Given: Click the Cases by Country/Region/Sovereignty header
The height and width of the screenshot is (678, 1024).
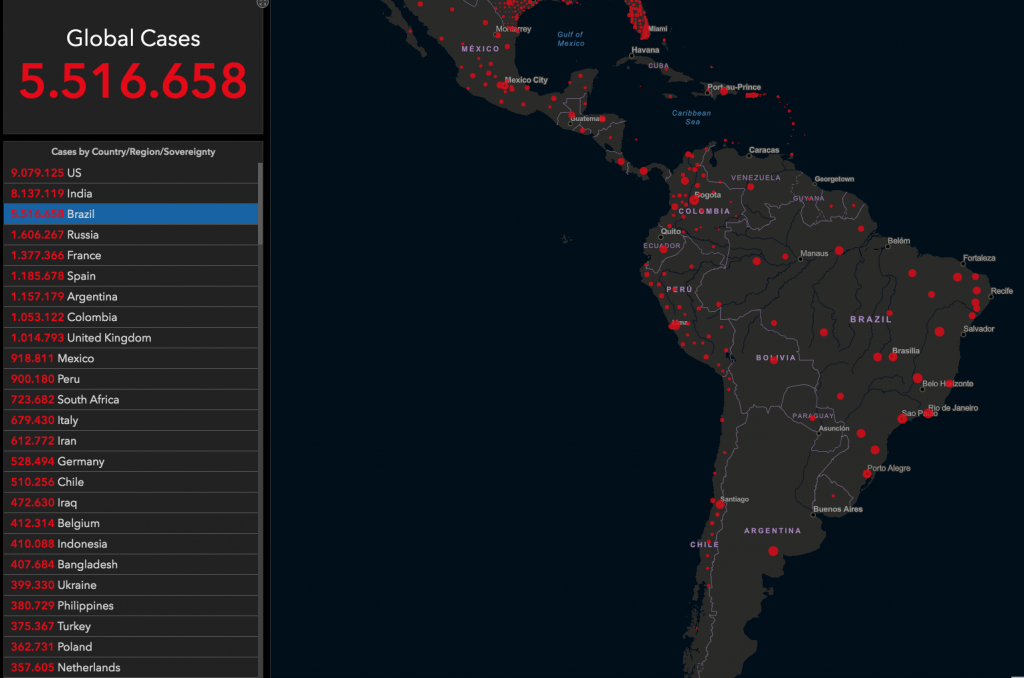Looking at the screenshot, I should click(133, 152).
